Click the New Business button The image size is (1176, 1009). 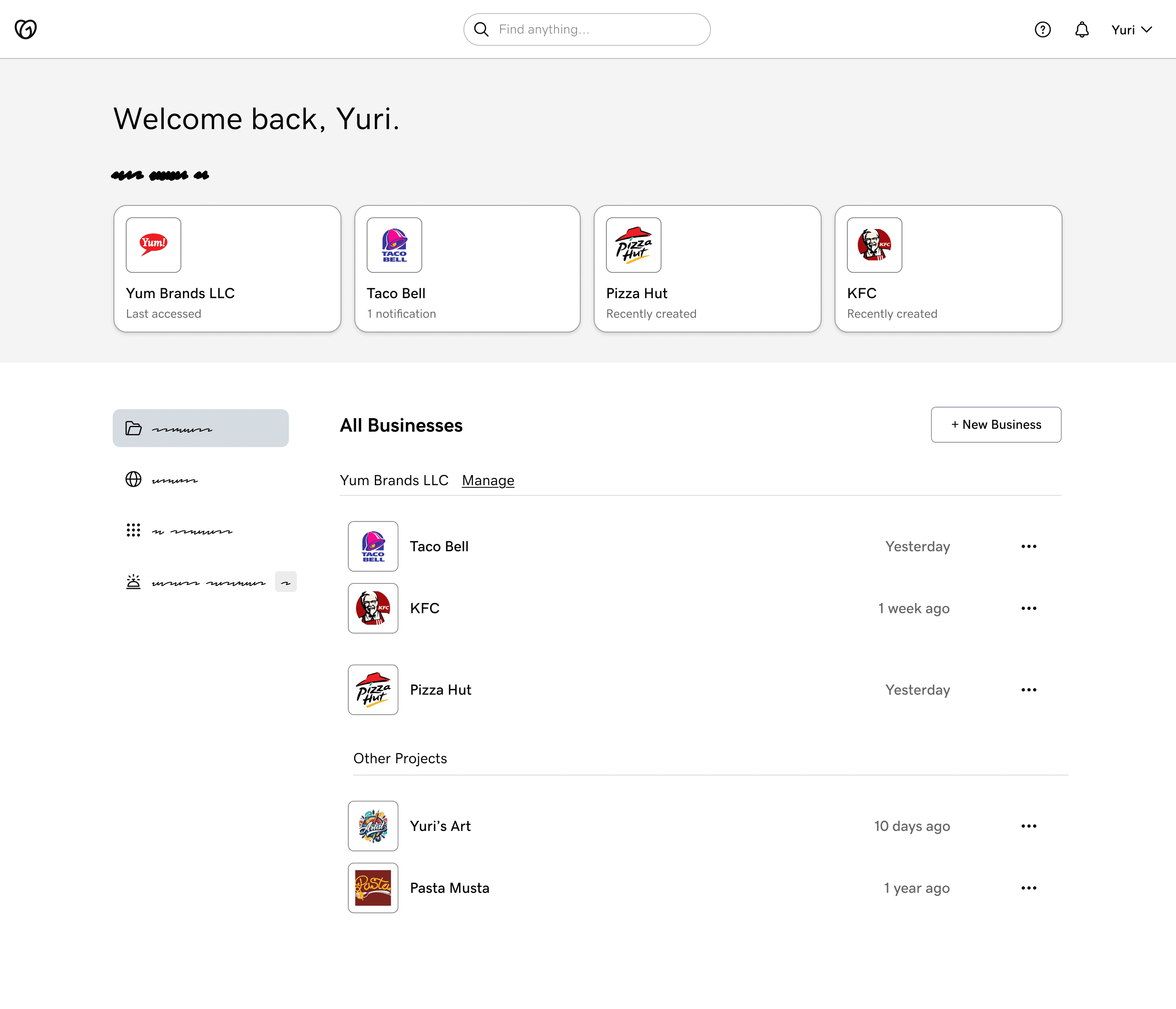996,425
